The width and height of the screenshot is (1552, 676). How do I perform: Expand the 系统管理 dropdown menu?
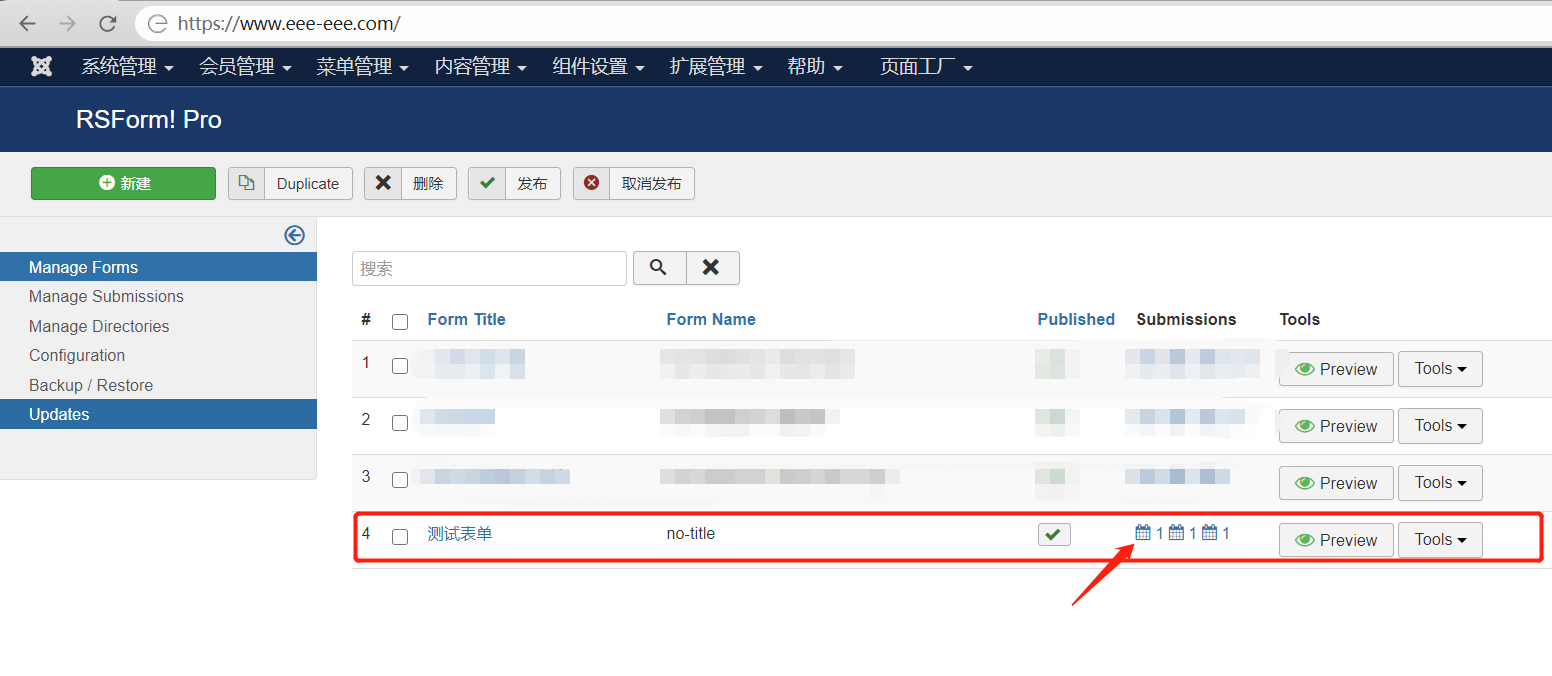[x=127, y=67]
